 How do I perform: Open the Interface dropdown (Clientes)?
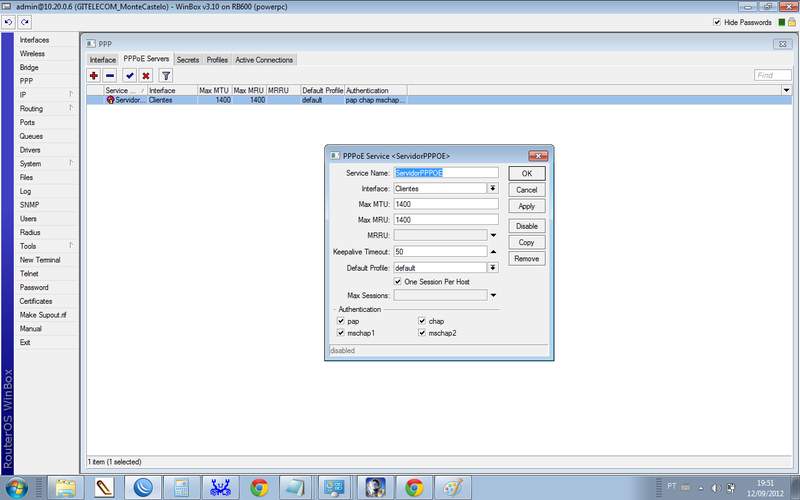click(493, 188)
